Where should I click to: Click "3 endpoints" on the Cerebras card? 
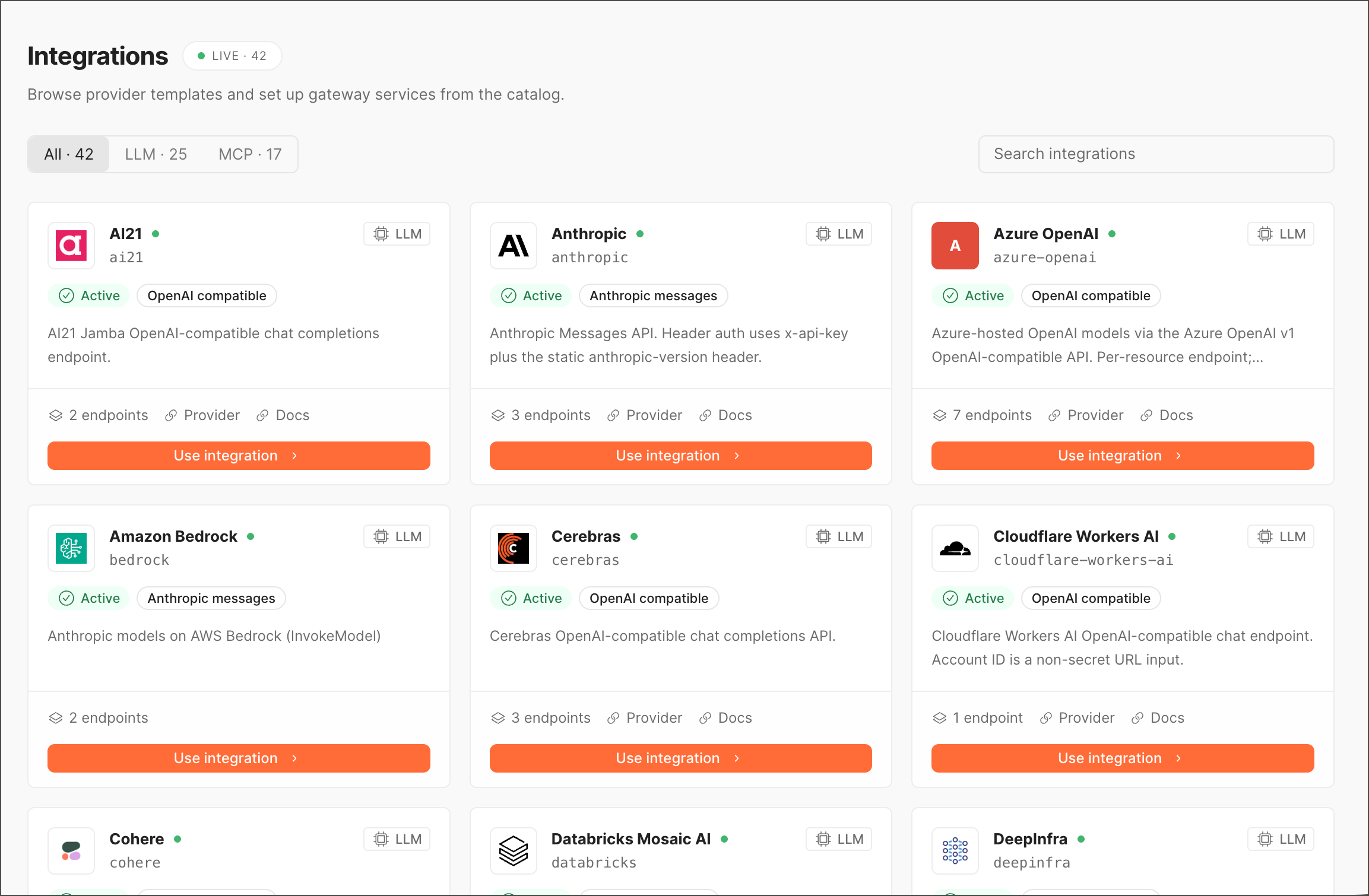541,718
